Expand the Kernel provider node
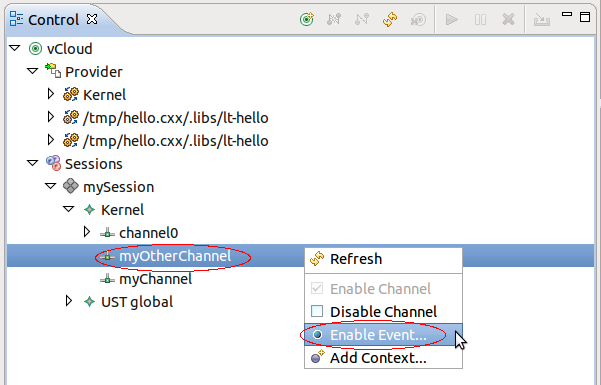This screenshot has height=385, width=601. [x=51, y=94]
